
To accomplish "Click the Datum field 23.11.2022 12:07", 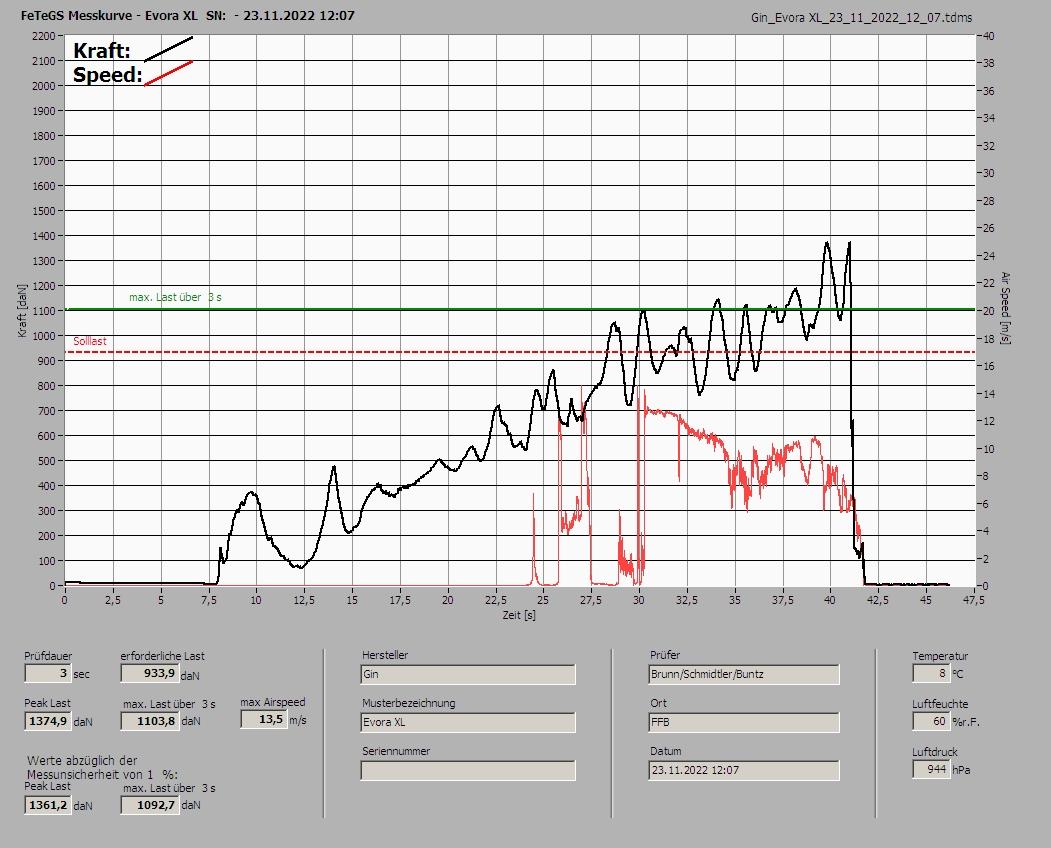I will 744,770.
